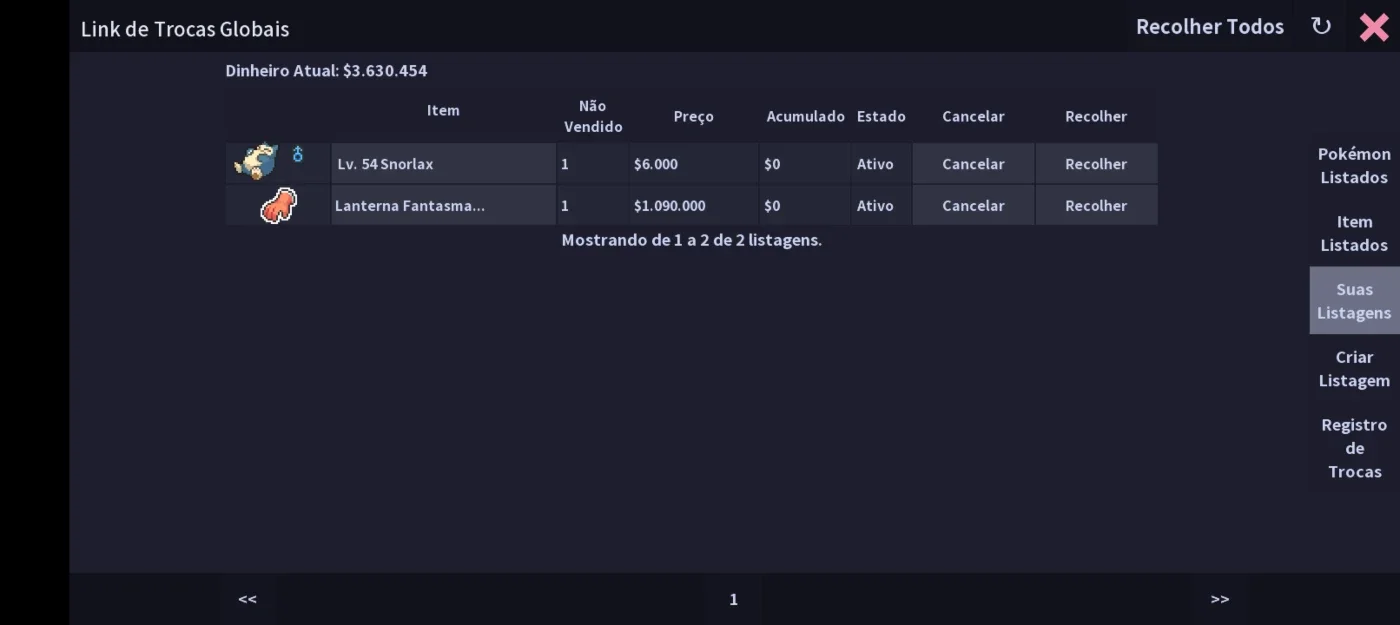Click the Snorlax sprite icon
The image size is (1400, 625).
tap(256, 162)
